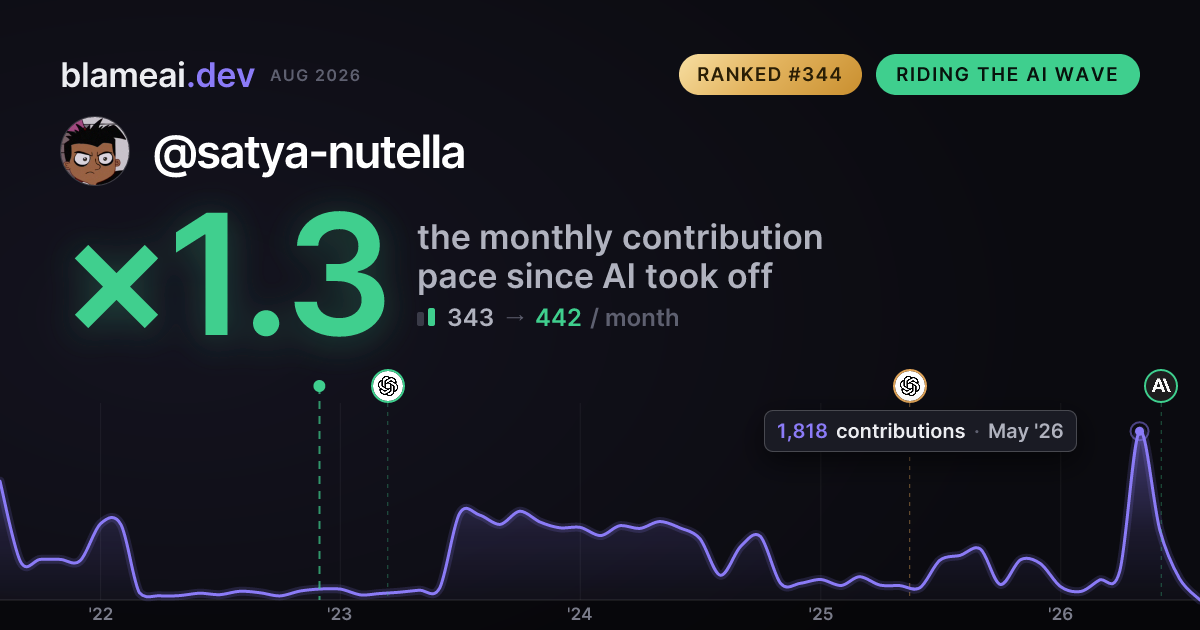Image resolution: width=1200 pixels, height=630 pixels.
Task: Click the RIDING THE AI WAVE badge
Action: [x=1007, y=75]
